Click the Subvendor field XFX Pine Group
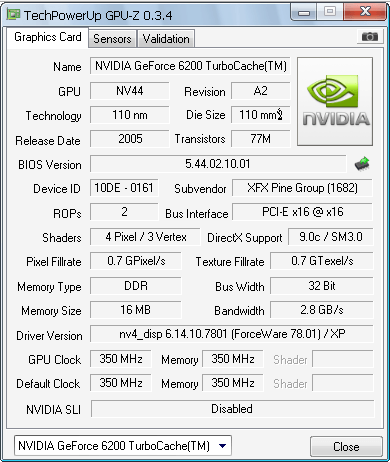 302,188
